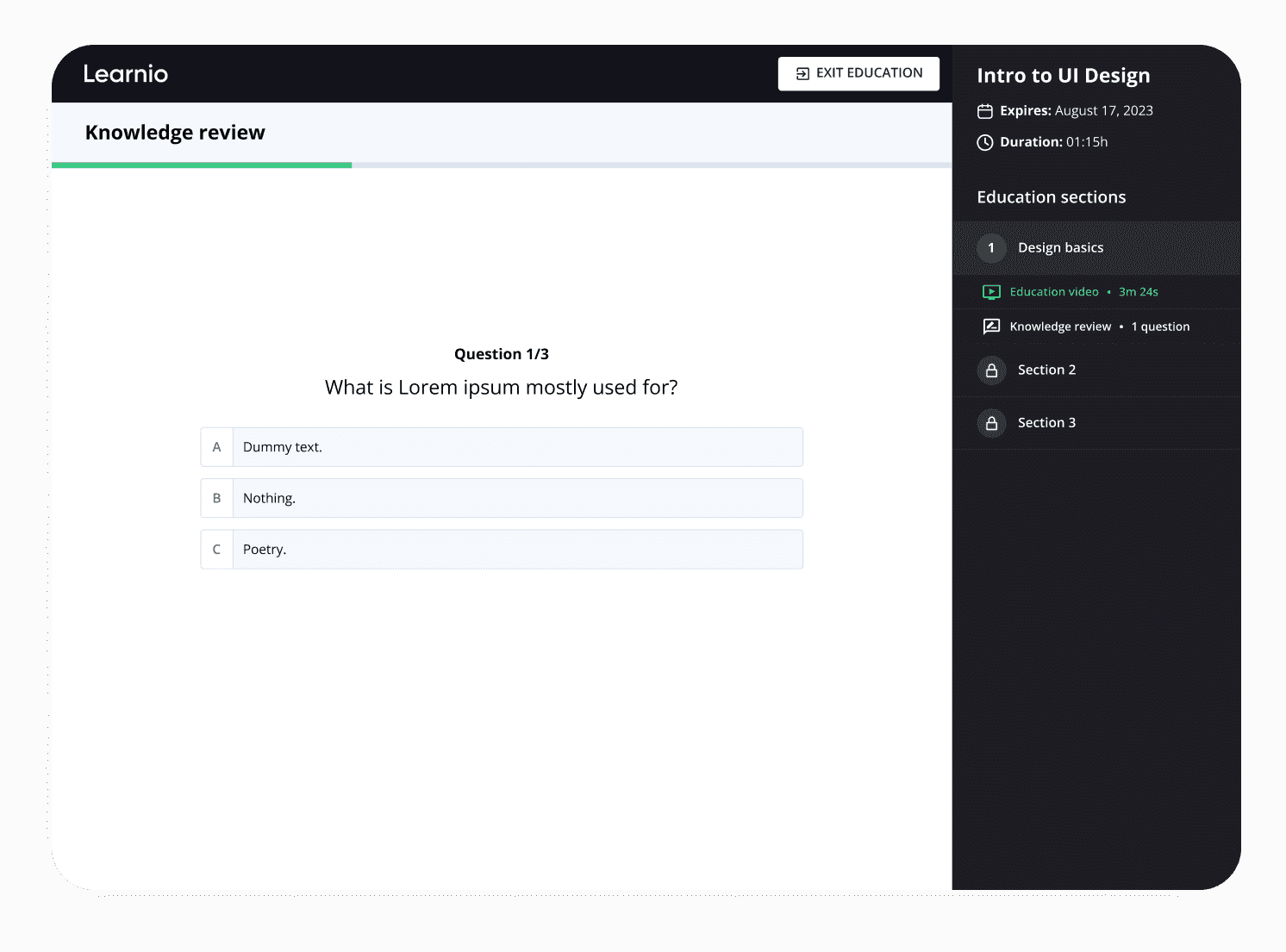The height and width of the screenshot is (952, 1286).
Task: Click the EXIT EDUCATION button
Action: [858, 73]
